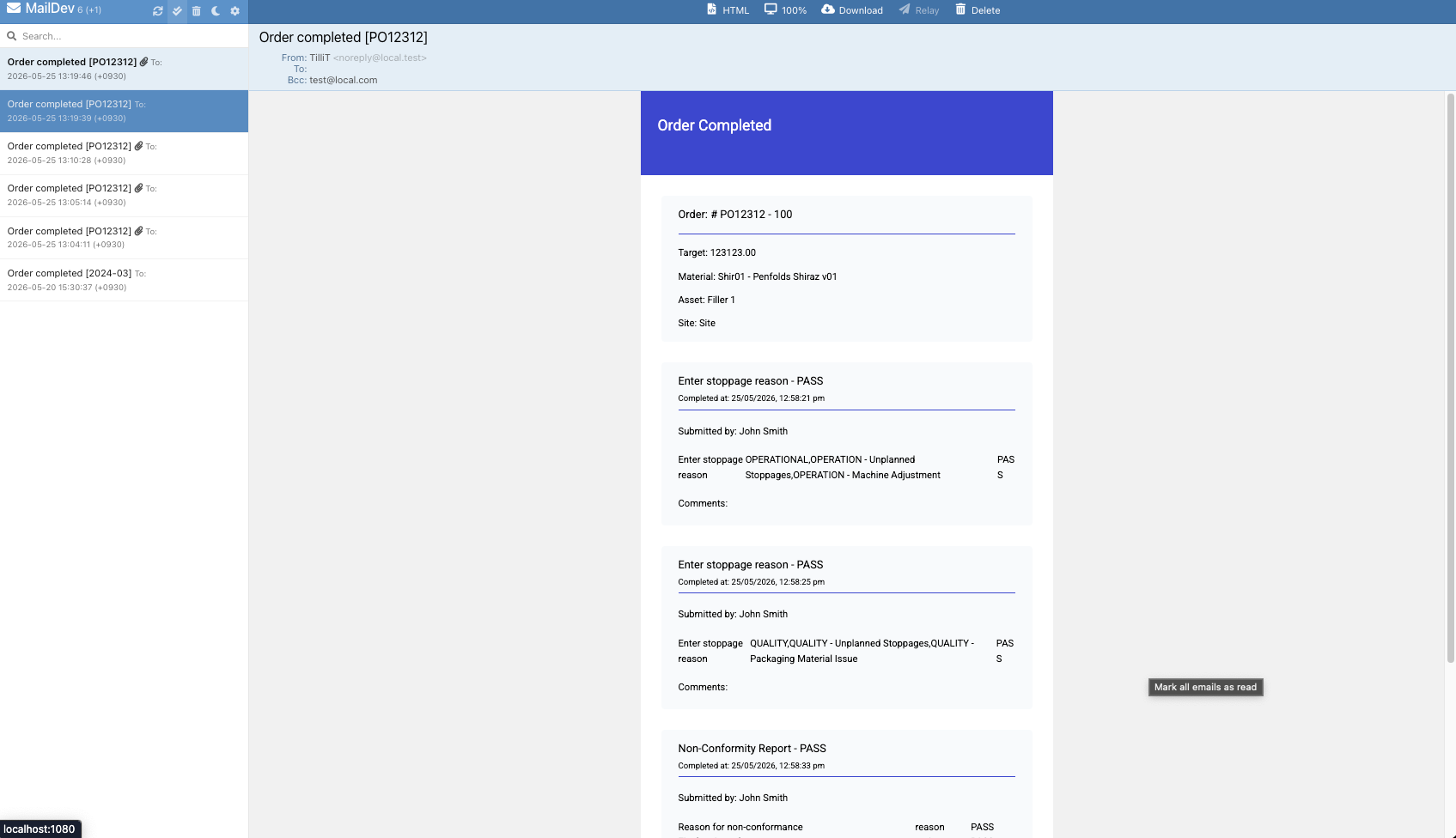Open email received at 13:05:14
Screen dimensions: 1456x838
click(124, 195)
